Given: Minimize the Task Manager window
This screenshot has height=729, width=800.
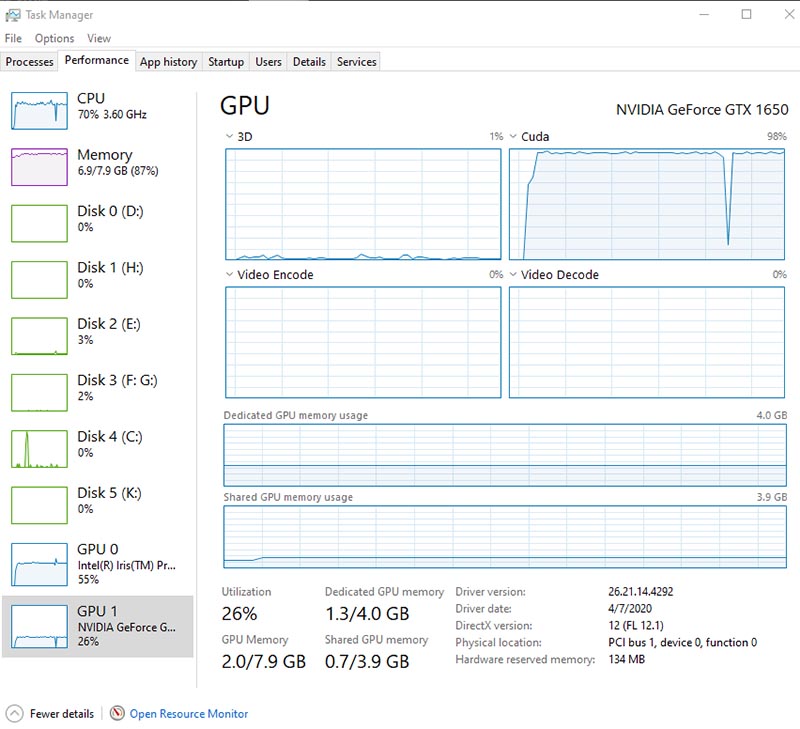Looking at the screenshot, I should tap(704, 14).
